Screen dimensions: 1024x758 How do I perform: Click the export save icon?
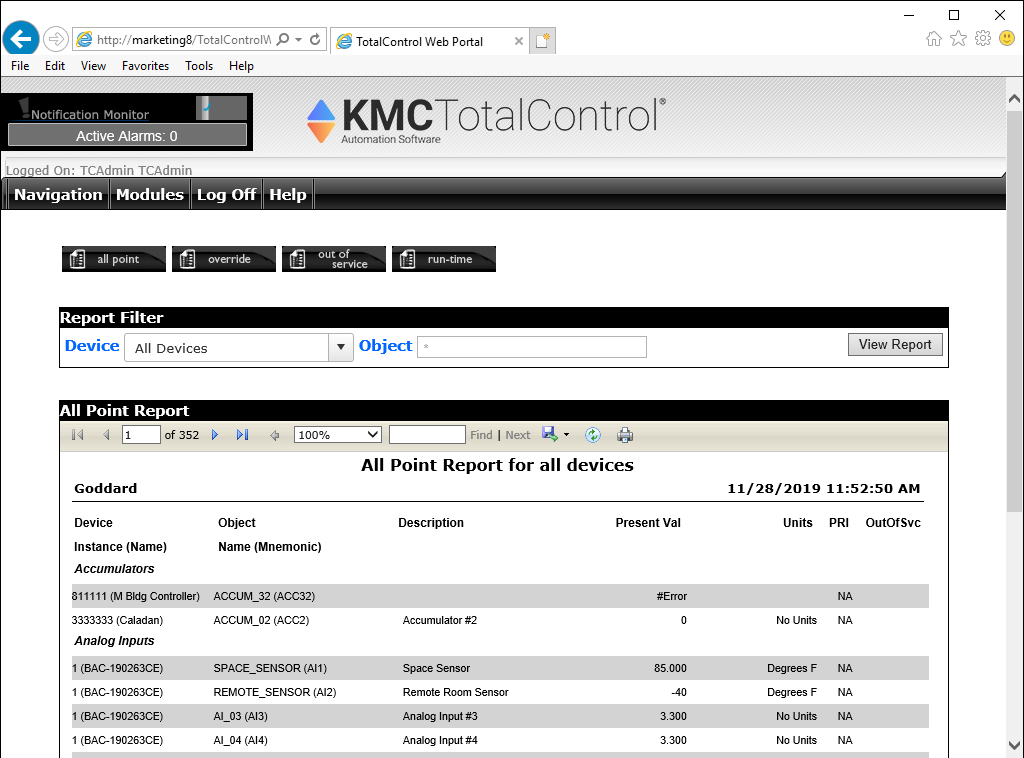(549, 434)
